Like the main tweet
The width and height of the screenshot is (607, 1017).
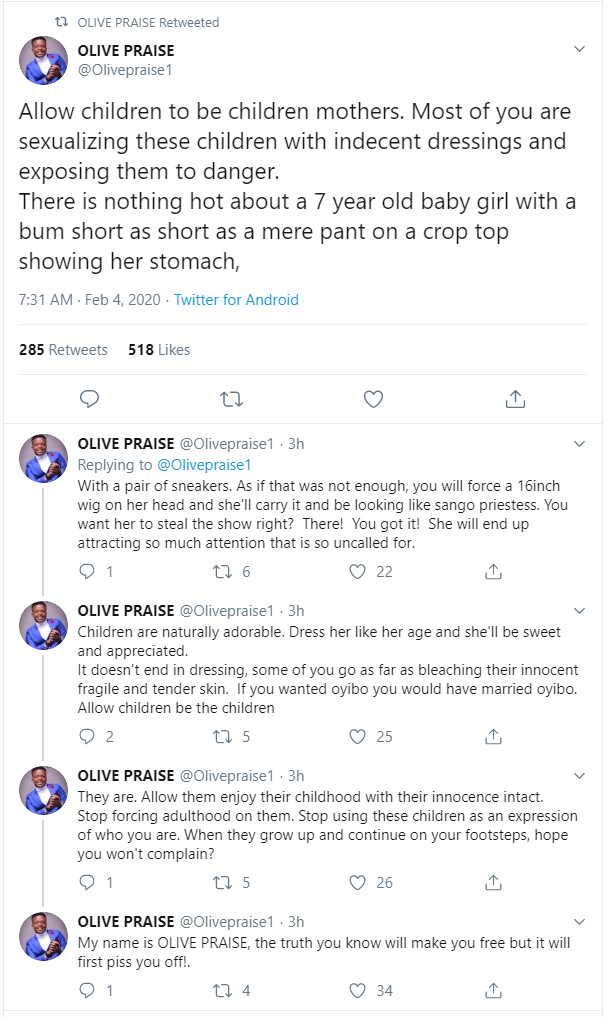click(x=373, y=399)
